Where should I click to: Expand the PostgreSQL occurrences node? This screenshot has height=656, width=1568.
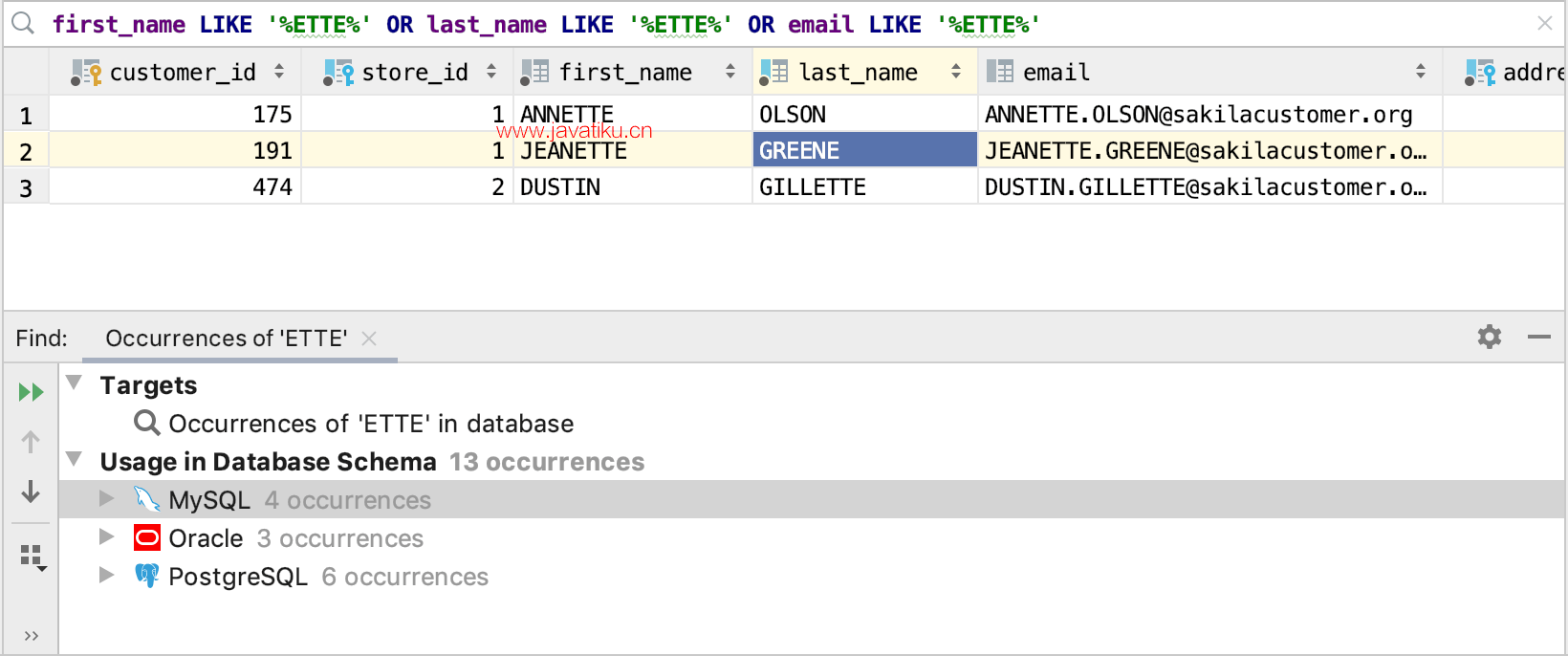pos(107,575)
